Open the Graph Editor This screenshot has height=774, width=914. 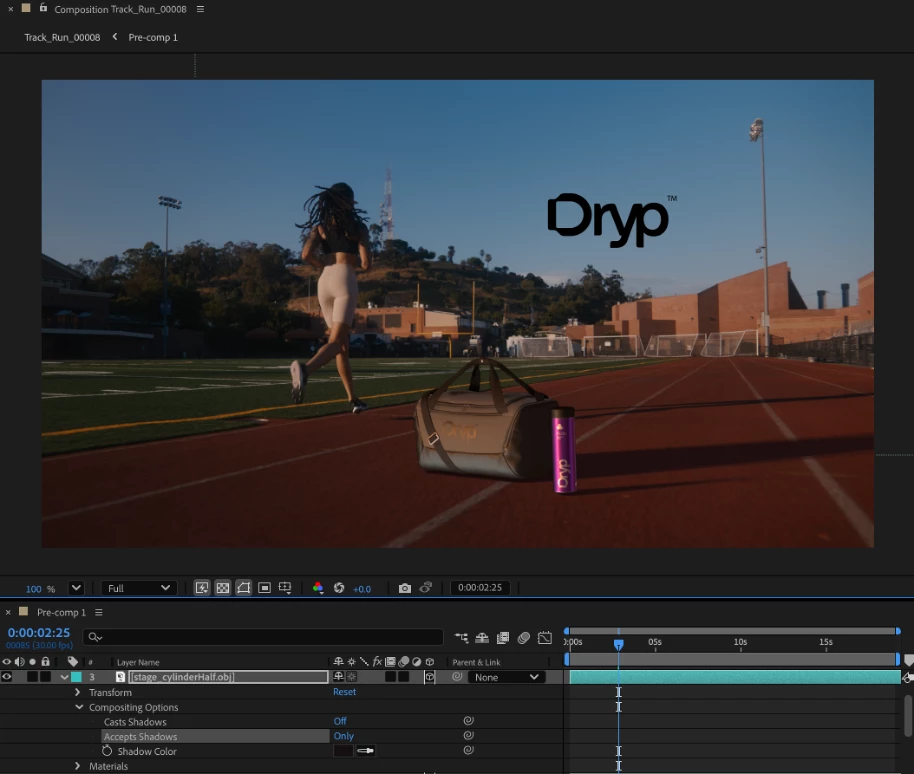[x=544, y=638]
